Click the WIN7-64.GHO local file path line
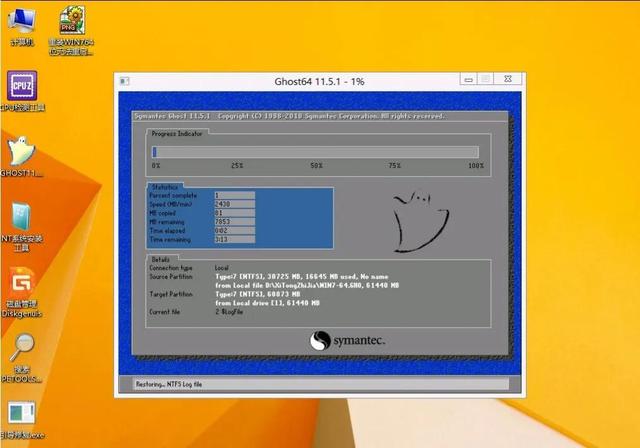Screen dimensions: 640x448 307,286
